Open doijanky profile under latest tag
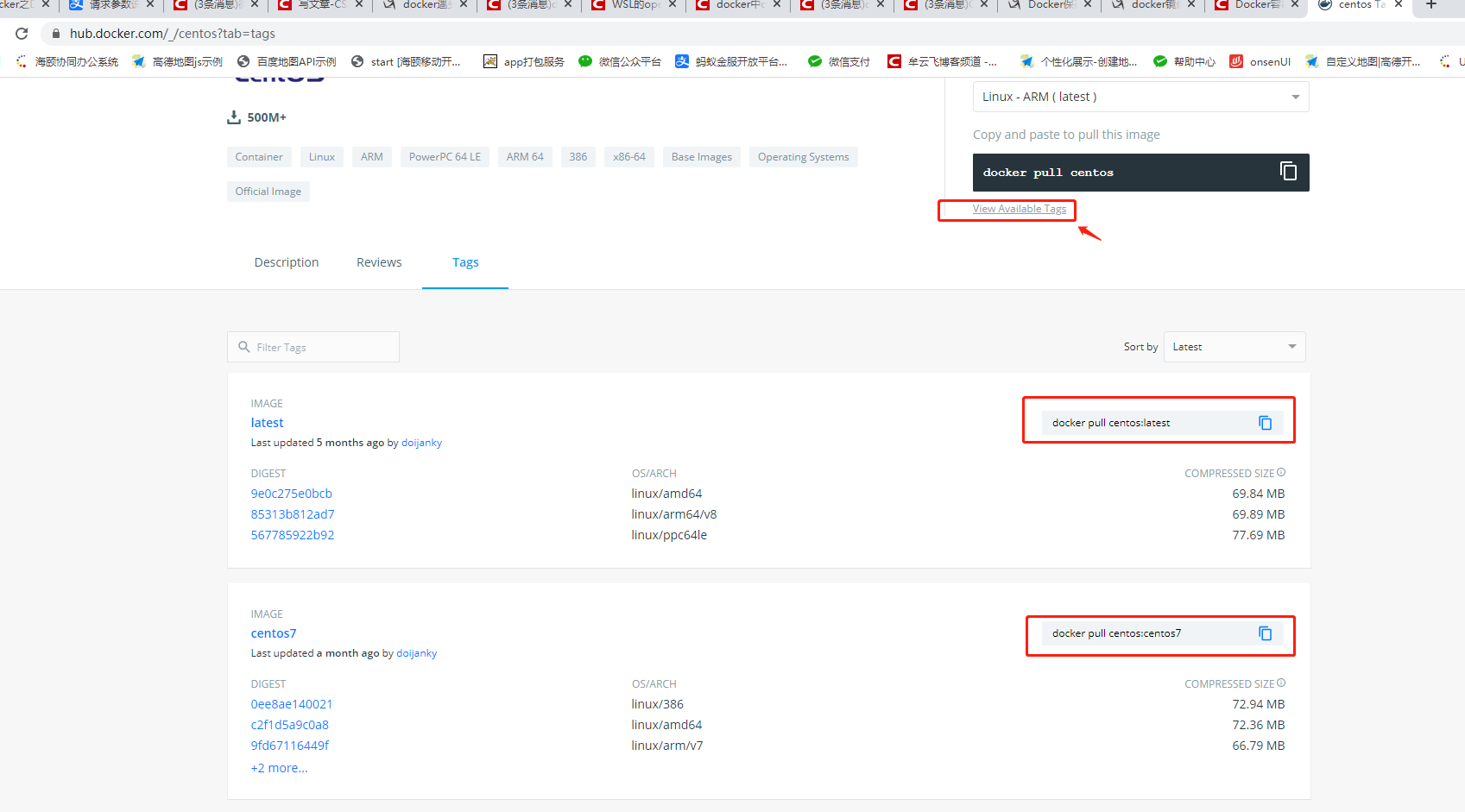 point(421,443)
